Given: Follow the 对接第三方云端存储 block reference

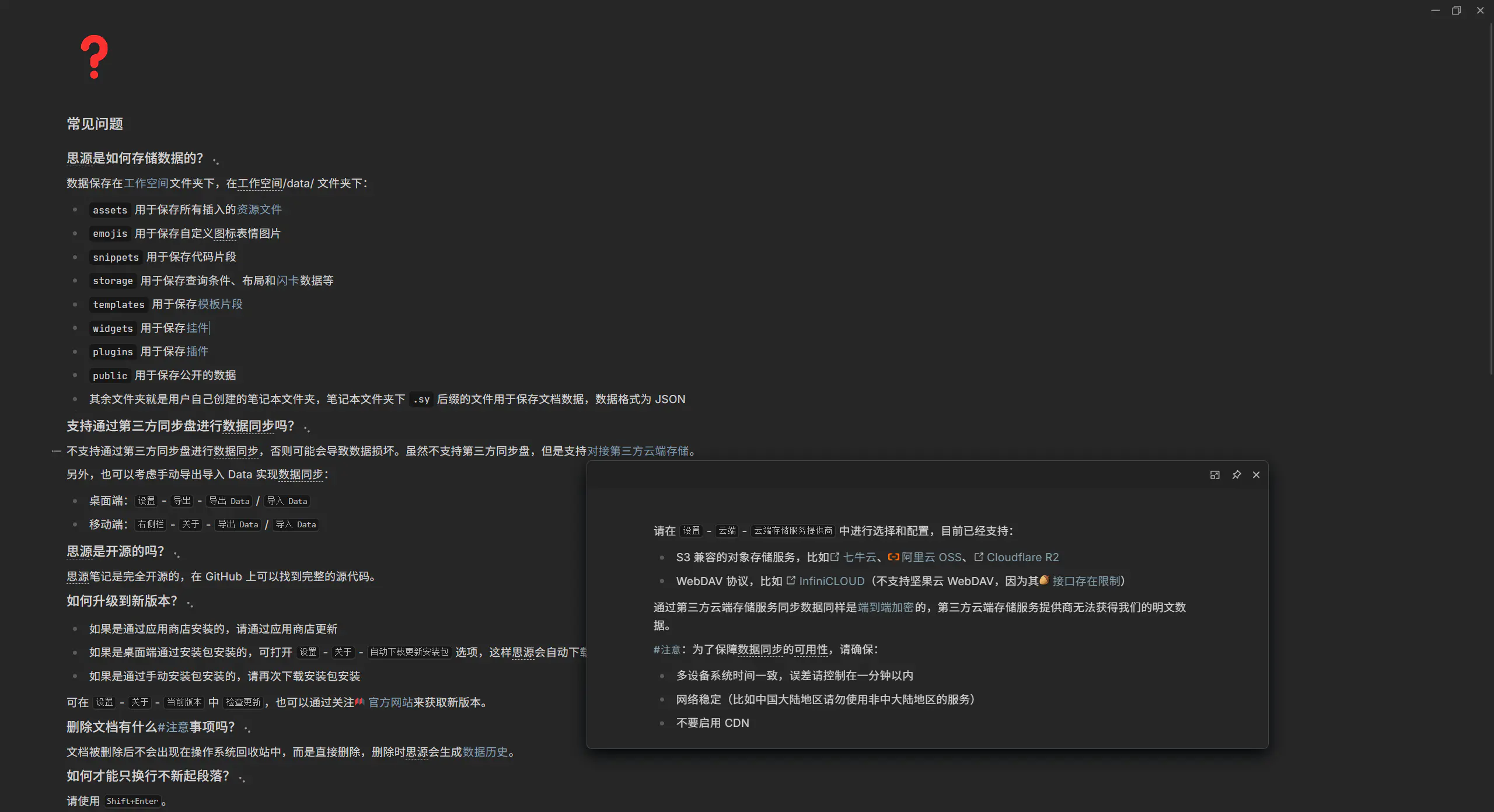Looking at the screenshot, I should [x=637, y=451].
